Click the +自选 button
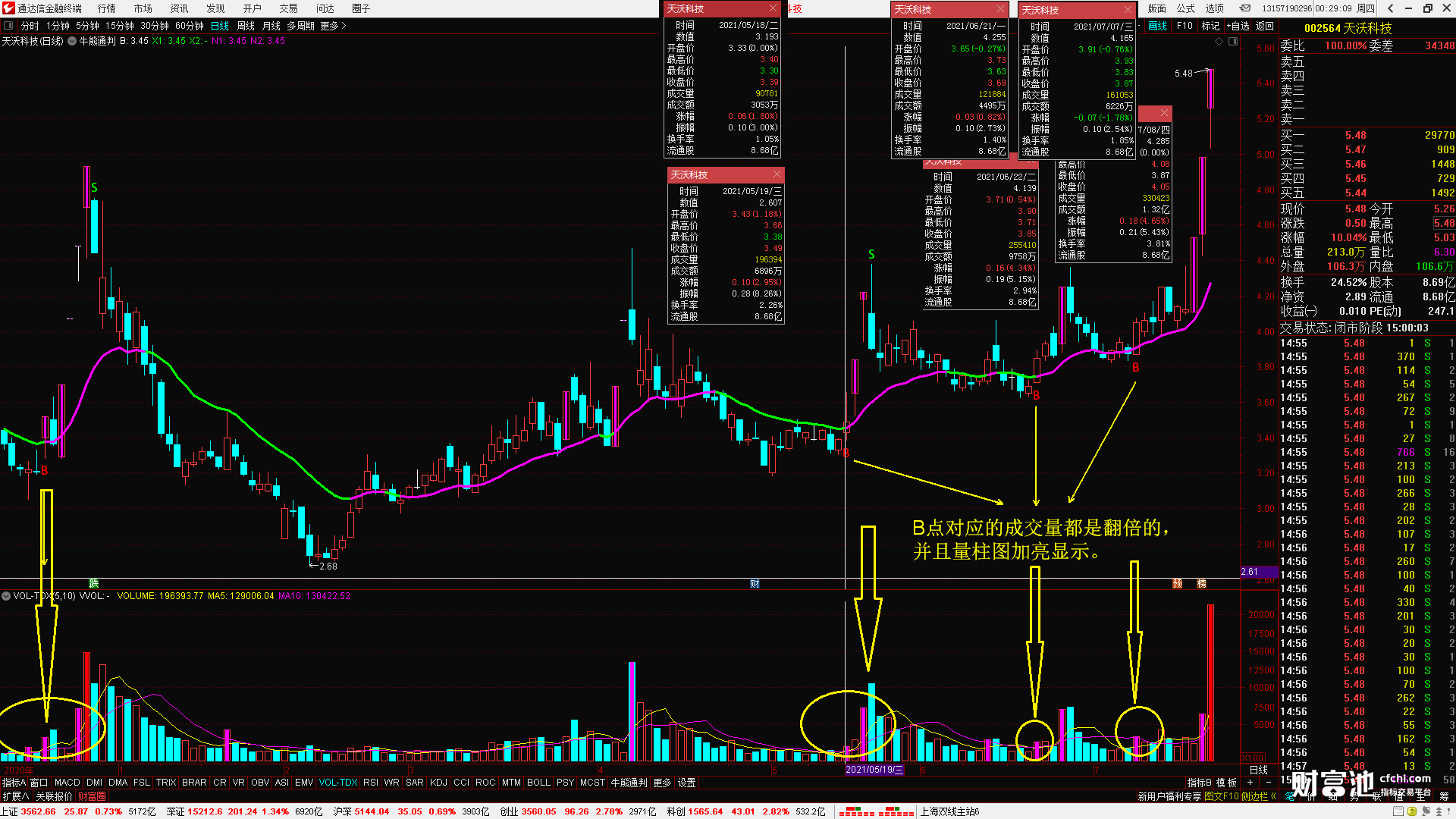Screen dimensions: 1456x819 (x=1238, y=26)
